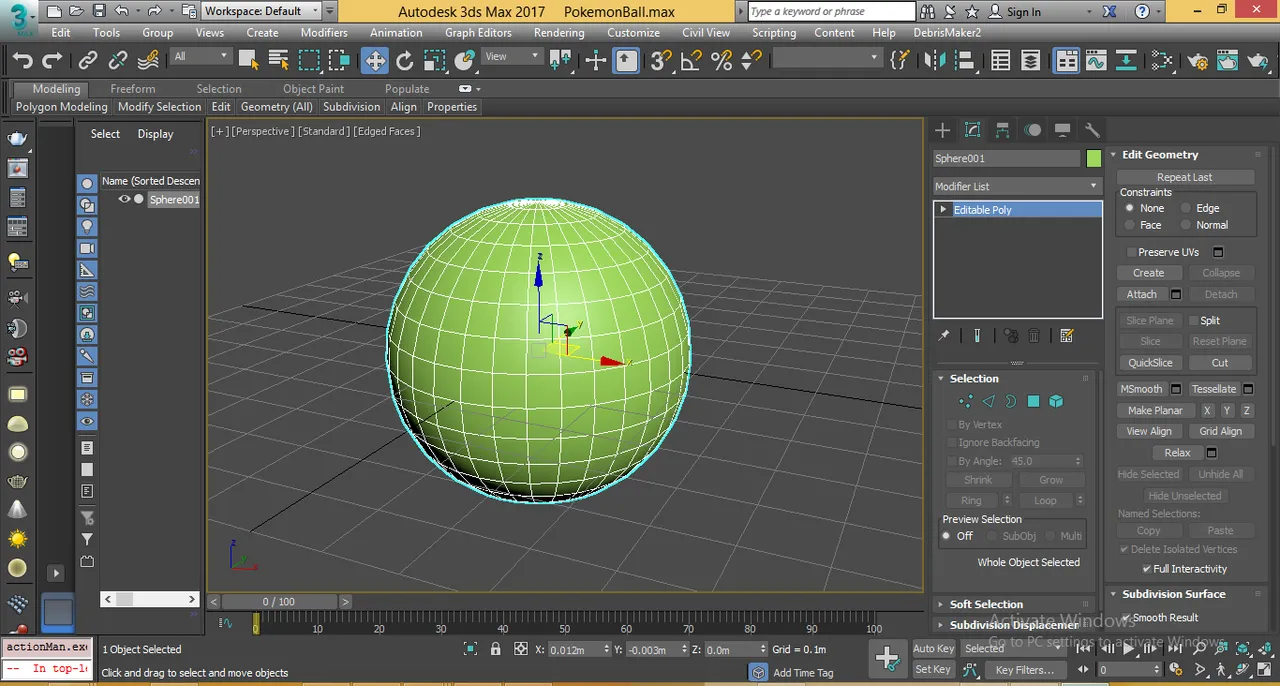
Task: Open the Curve Editor from toolbar
Action: click(1097, 61)
